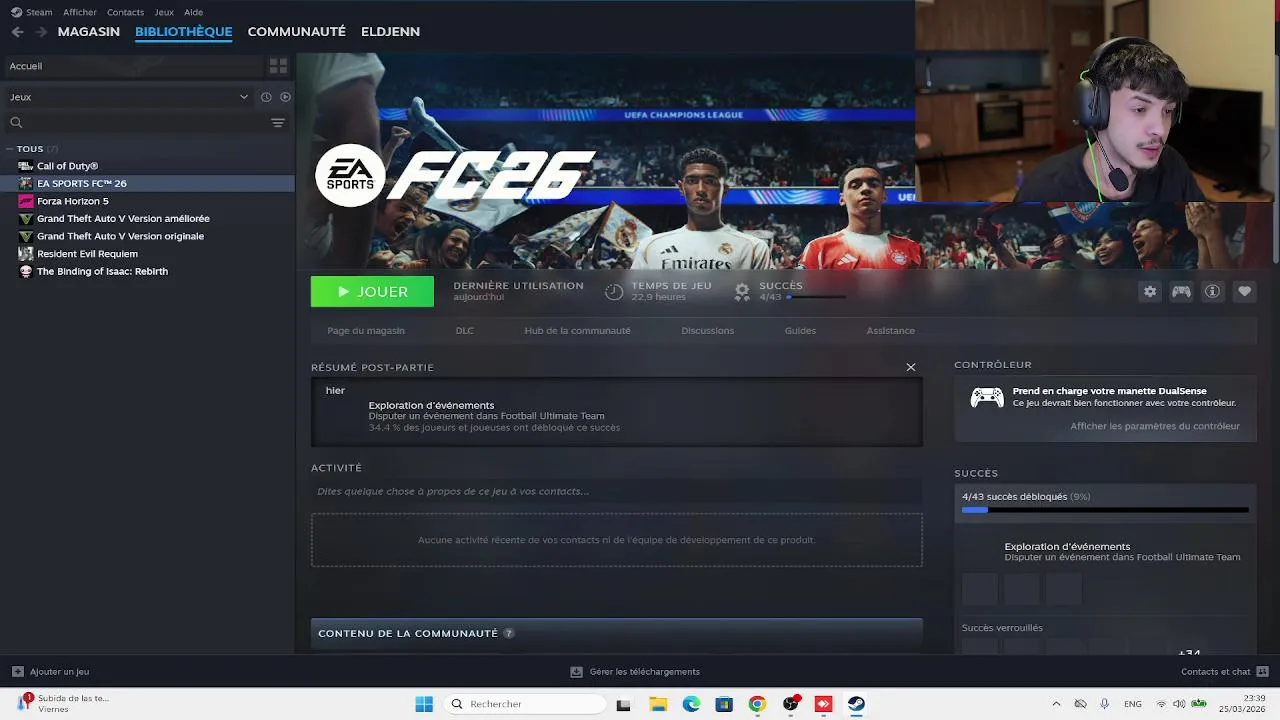Click the small Succès progress bar in header
This screenshot has height=720, width=1280.
pyautogui.click(x=816, y=297)
